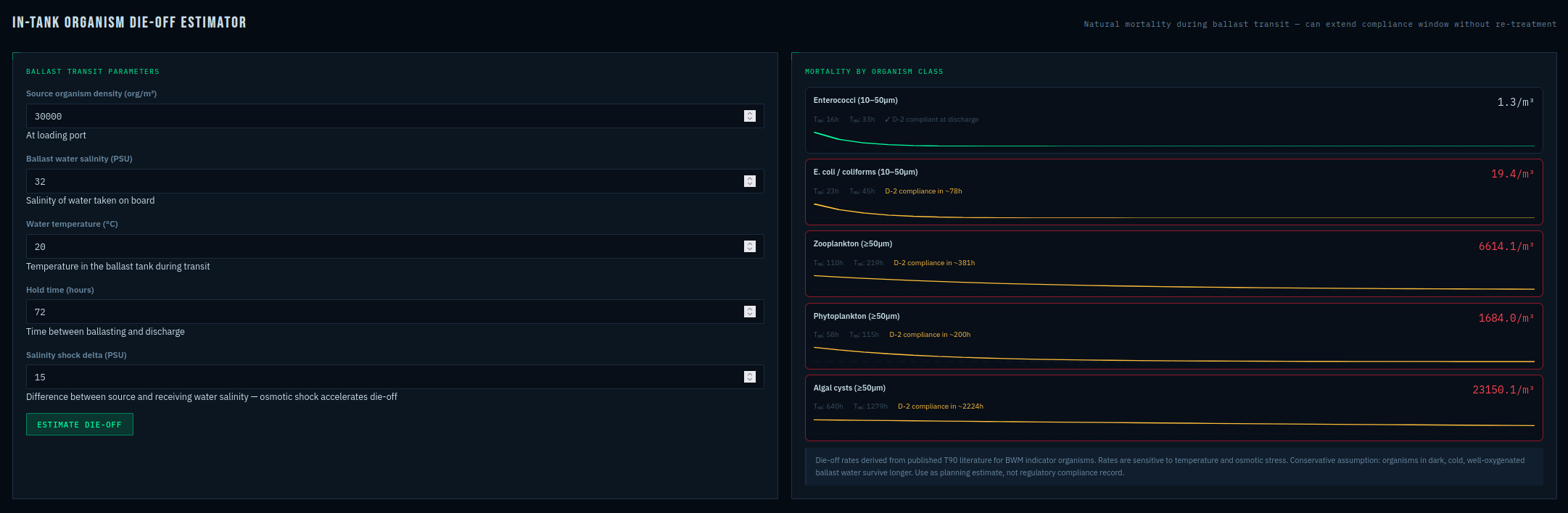
Task: Select the Zooplankton (≥50µm) card title
Action: click(853, 243)
